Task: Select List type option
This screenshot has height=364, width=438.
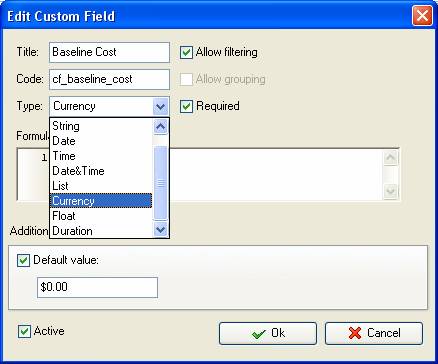Action: [x=101, y=186]
